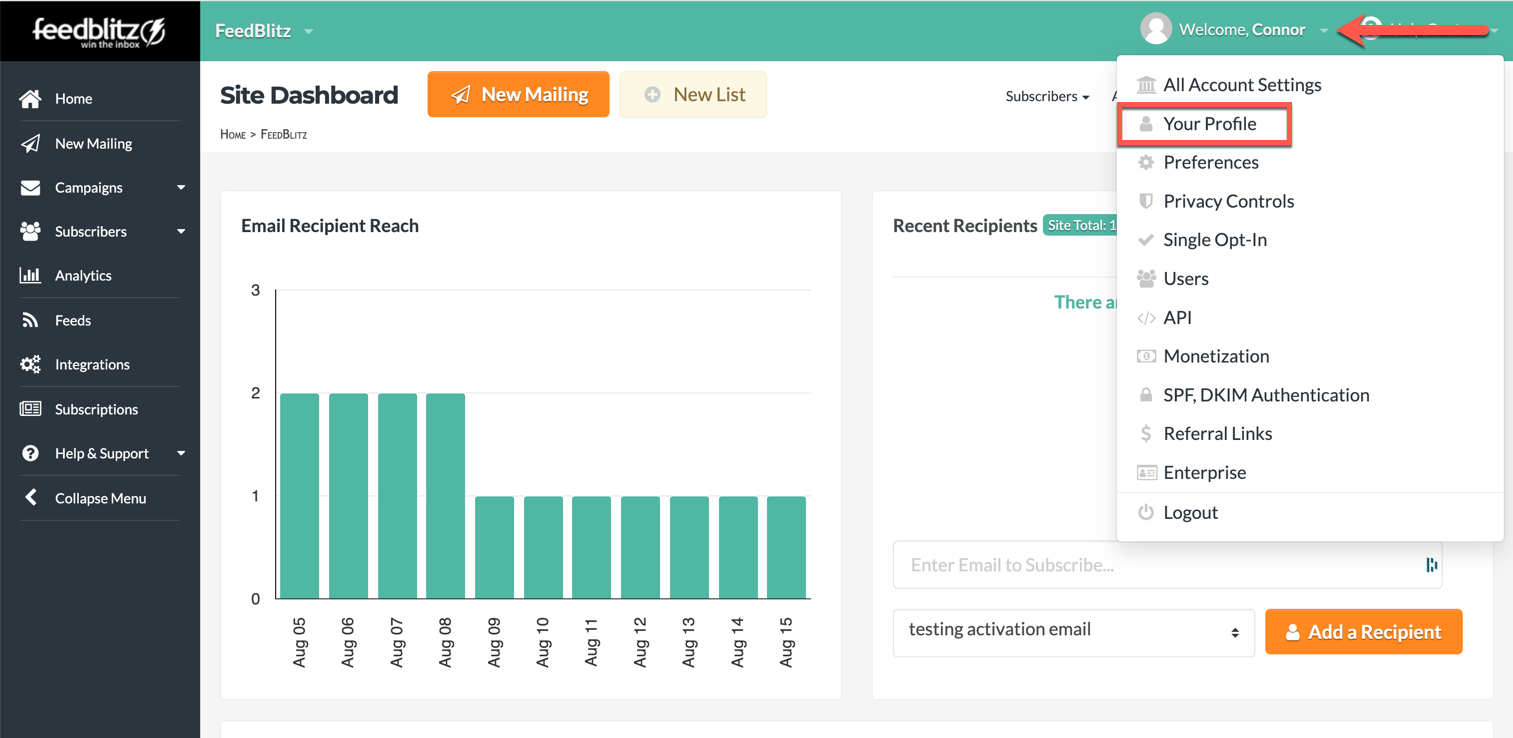Click the orange New Mailing button
This screenshot has height=738, width=1513.
click(518, 94)
